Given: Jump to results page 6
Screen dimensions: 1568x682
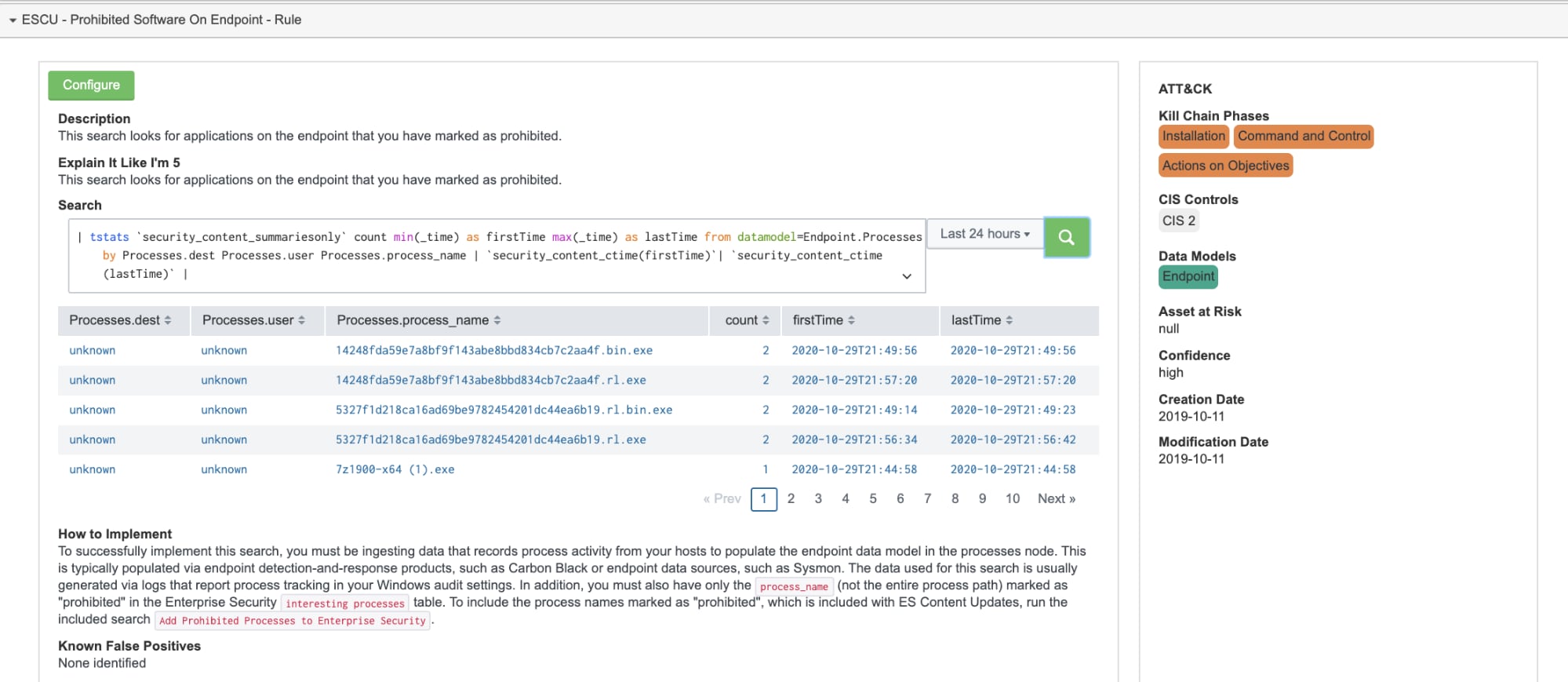Looking at the screenshot, I should click(x=900, y=499).
